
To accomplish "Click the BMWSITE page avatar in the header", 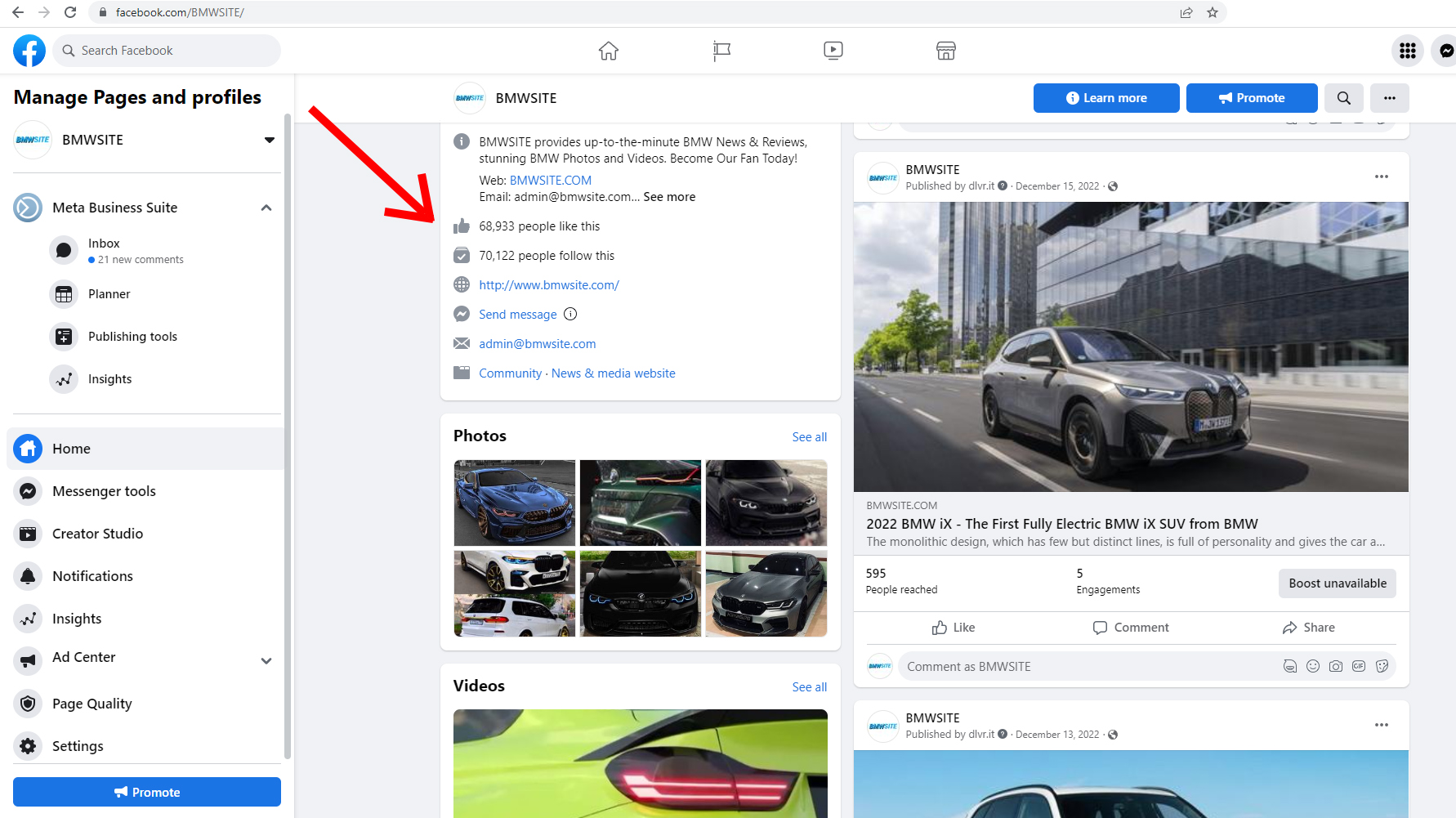I will point(470,98).
